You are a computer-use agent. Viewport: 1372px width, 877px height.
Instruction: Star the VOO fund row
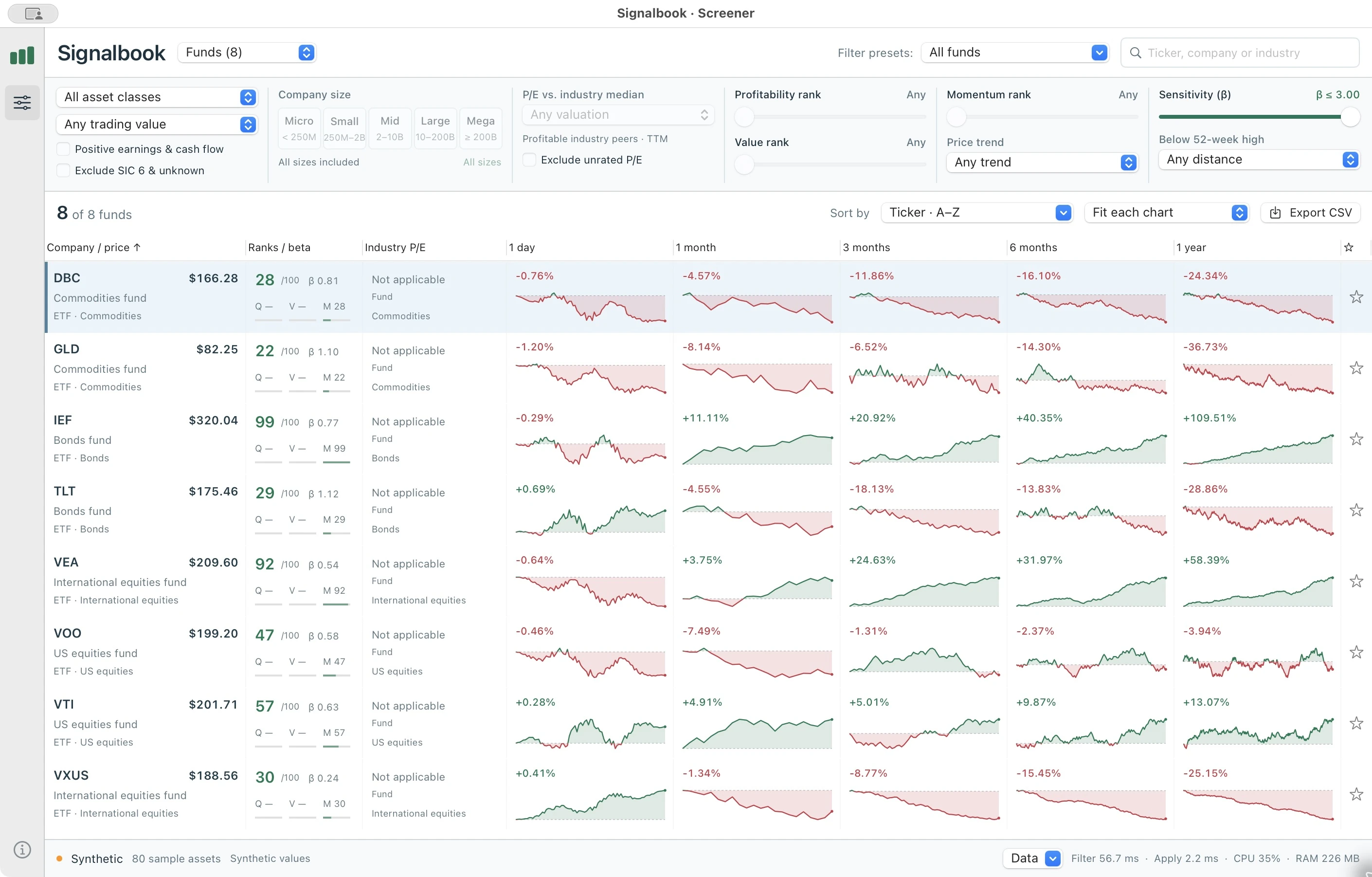click(1356, 652)
